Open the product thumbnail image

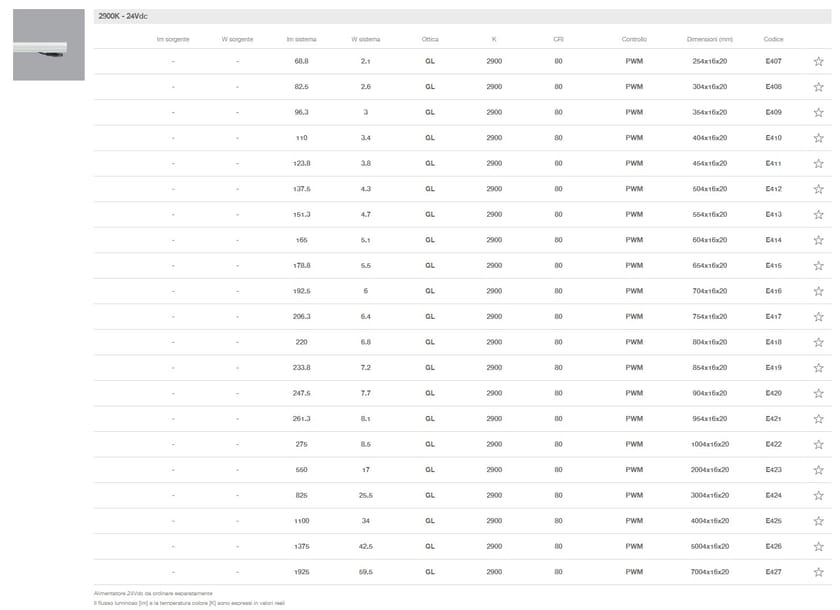[48, 45]
